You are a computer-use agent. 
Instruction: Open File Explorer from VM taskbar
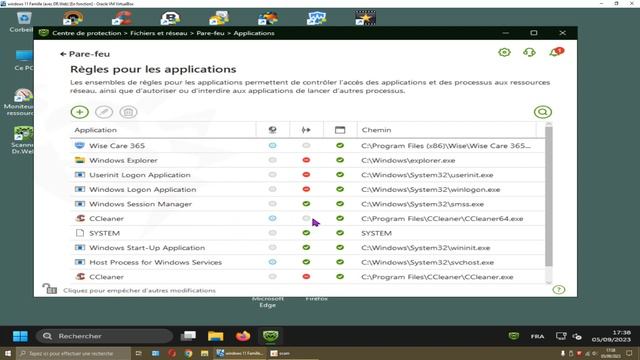(x=216, y=336)
